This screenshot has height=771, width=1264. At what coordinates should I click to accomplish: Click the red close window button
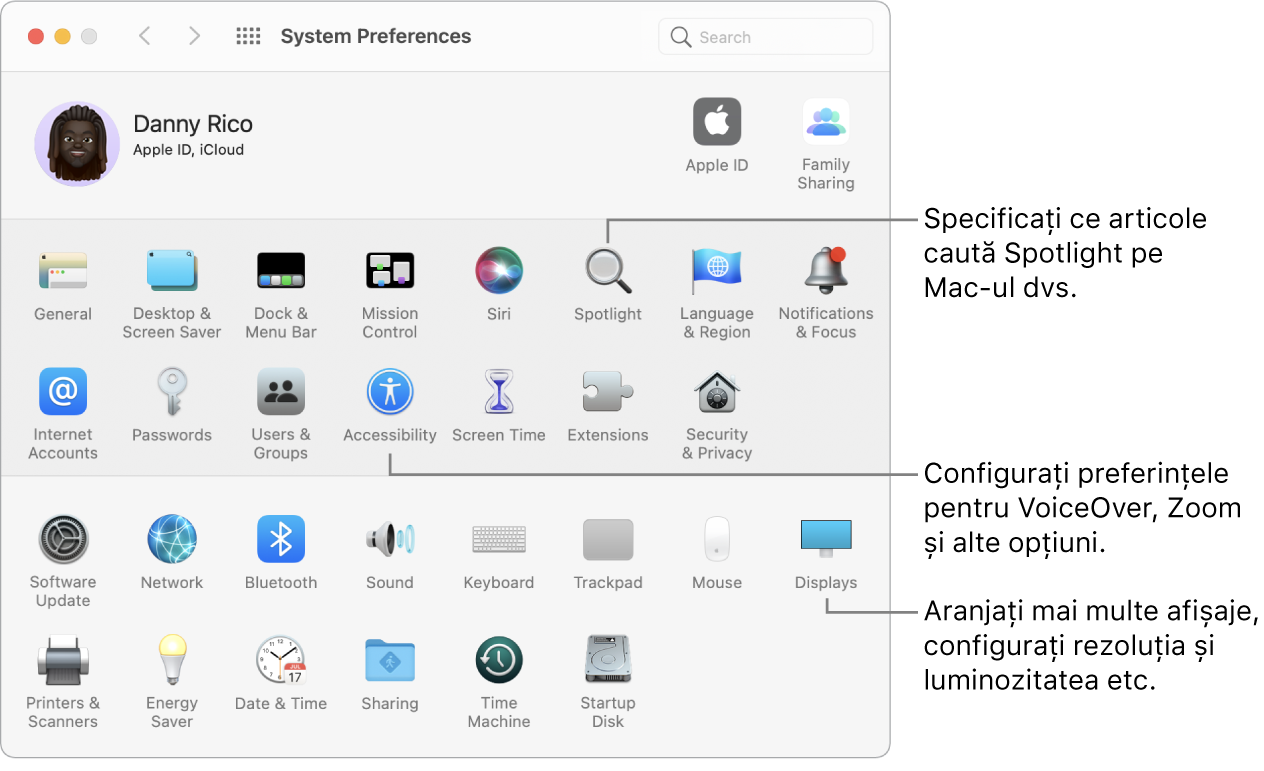coord(36,36)
